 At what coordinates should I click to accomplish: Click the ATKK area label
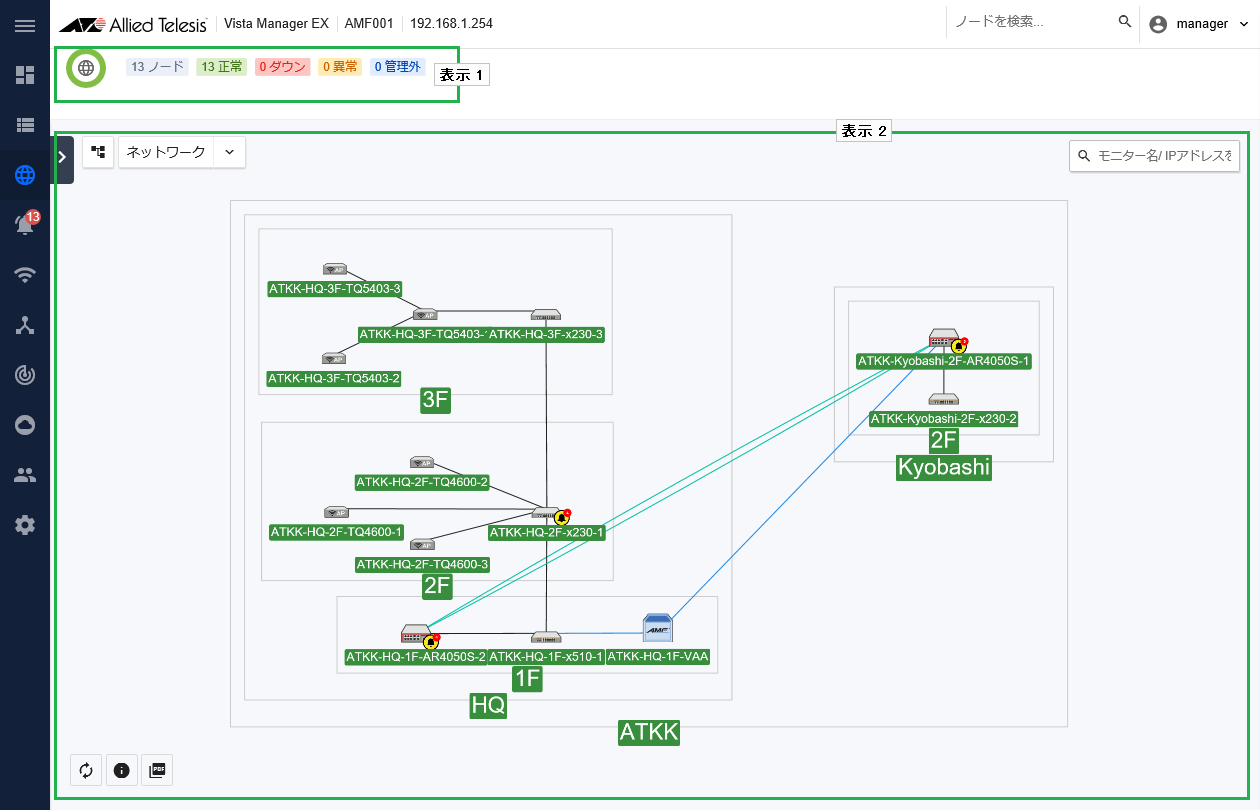click(649, 732)
